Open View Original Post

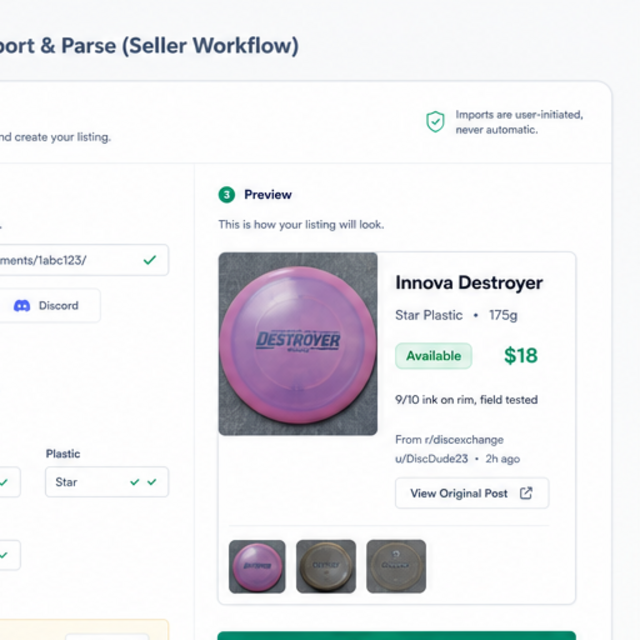[x=472, y=493]
